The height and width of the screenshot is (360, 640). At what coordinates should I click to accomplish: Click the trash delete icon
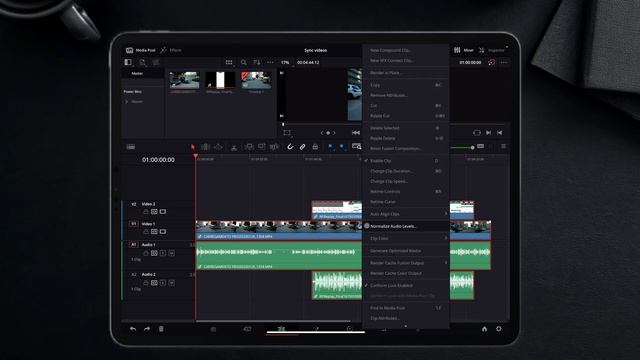point(161,329)
